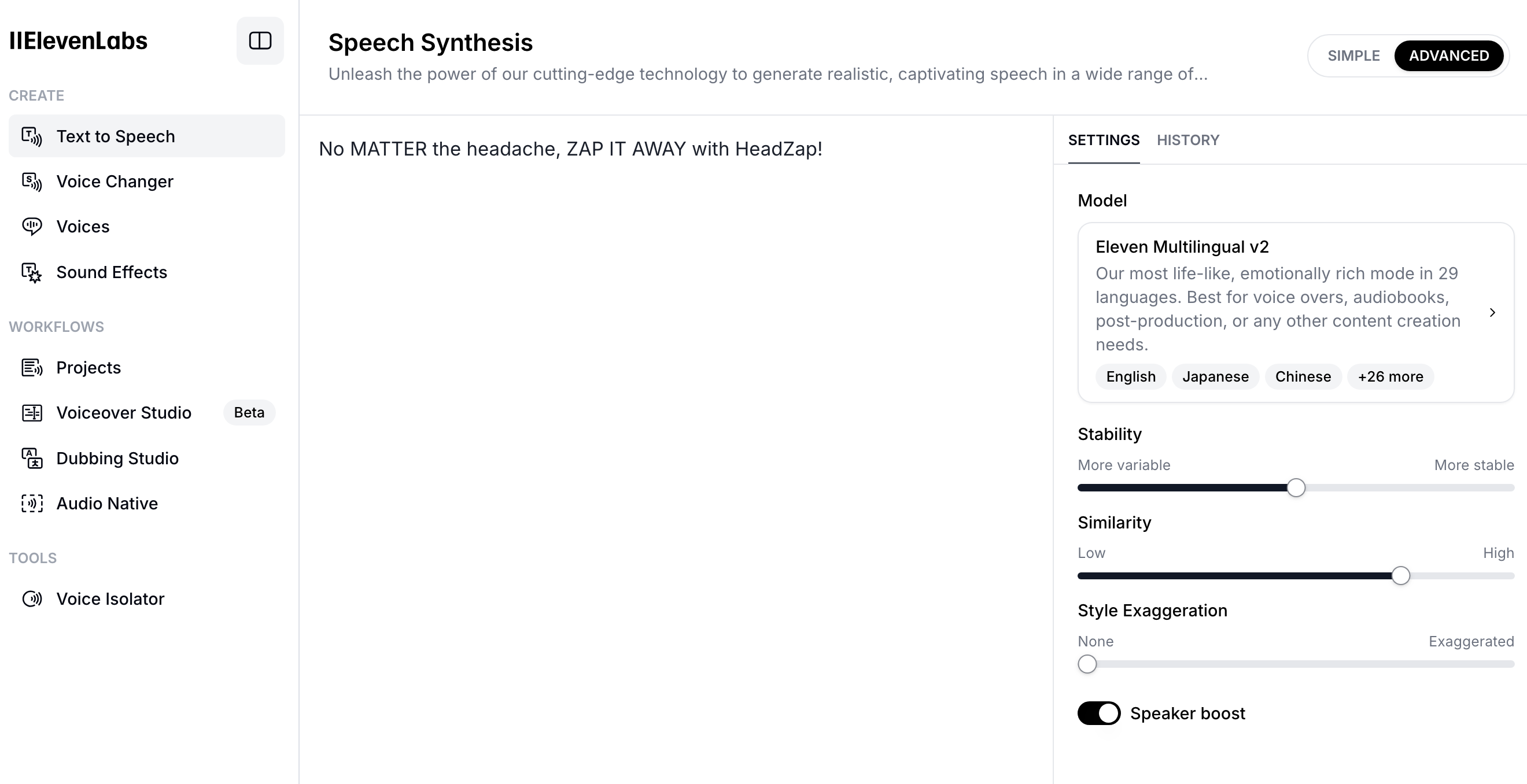
Task: Click the Stability slider handle
Action: [1296, 488]
